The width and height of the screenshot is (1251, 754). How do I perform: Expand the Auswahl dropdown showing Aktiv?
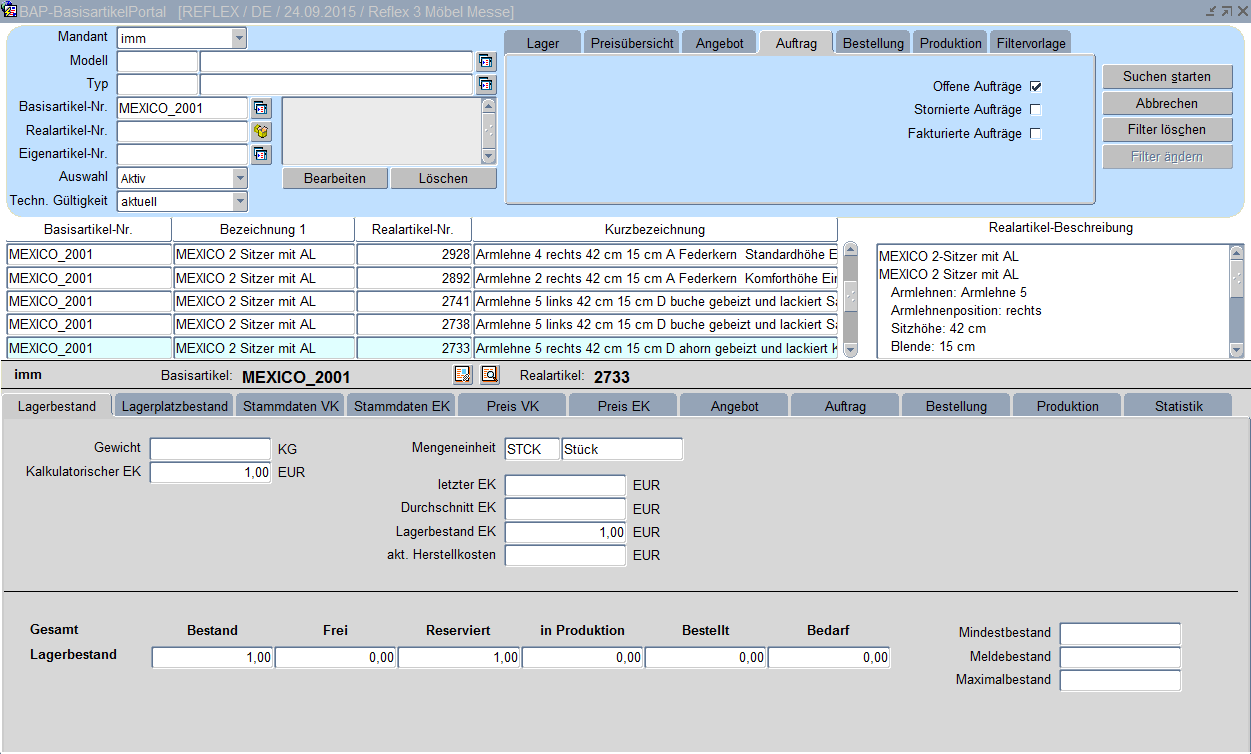tap(239, 178)
